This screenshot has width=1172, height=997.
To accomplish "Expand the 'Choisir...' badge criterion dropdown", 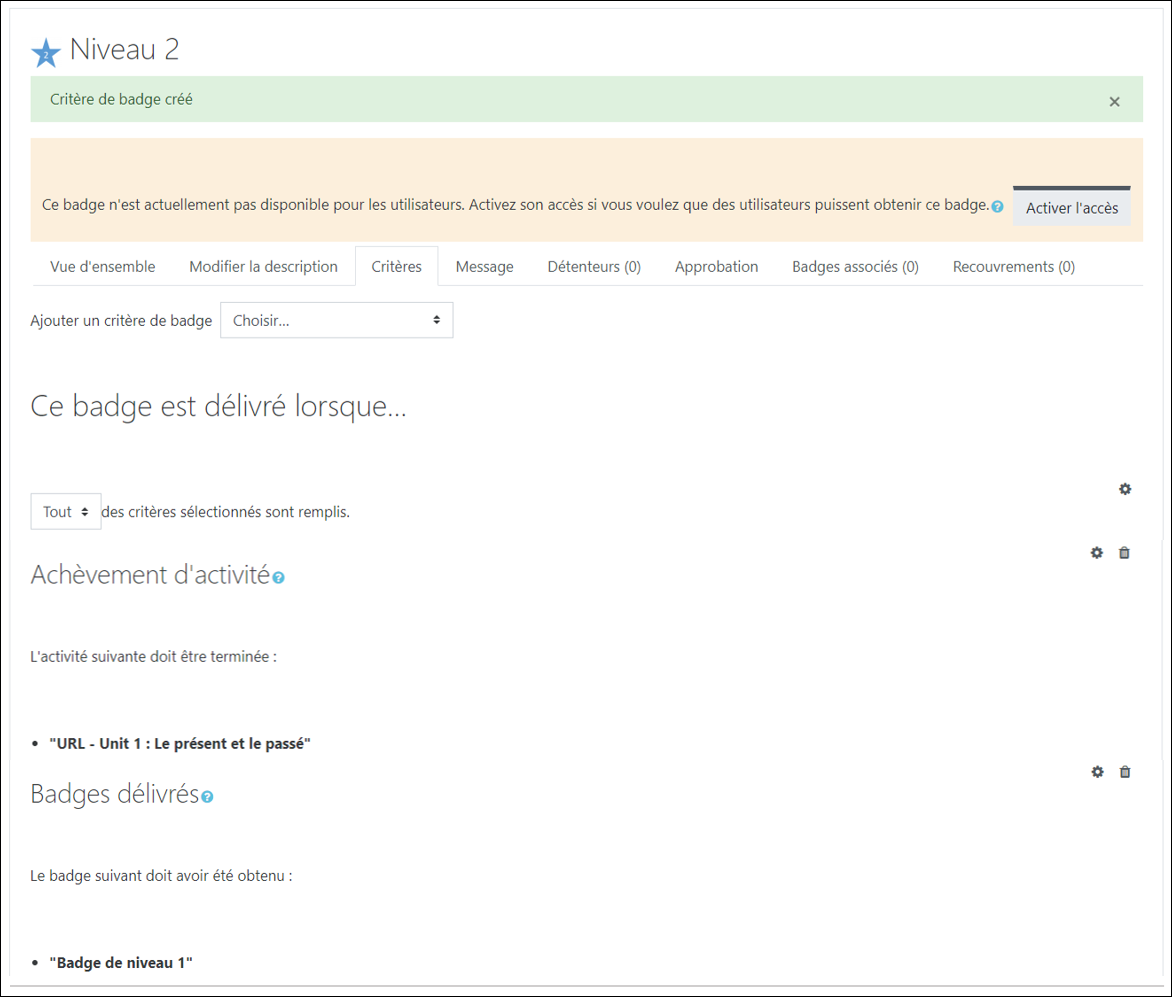I will click(x=336, y=321).
